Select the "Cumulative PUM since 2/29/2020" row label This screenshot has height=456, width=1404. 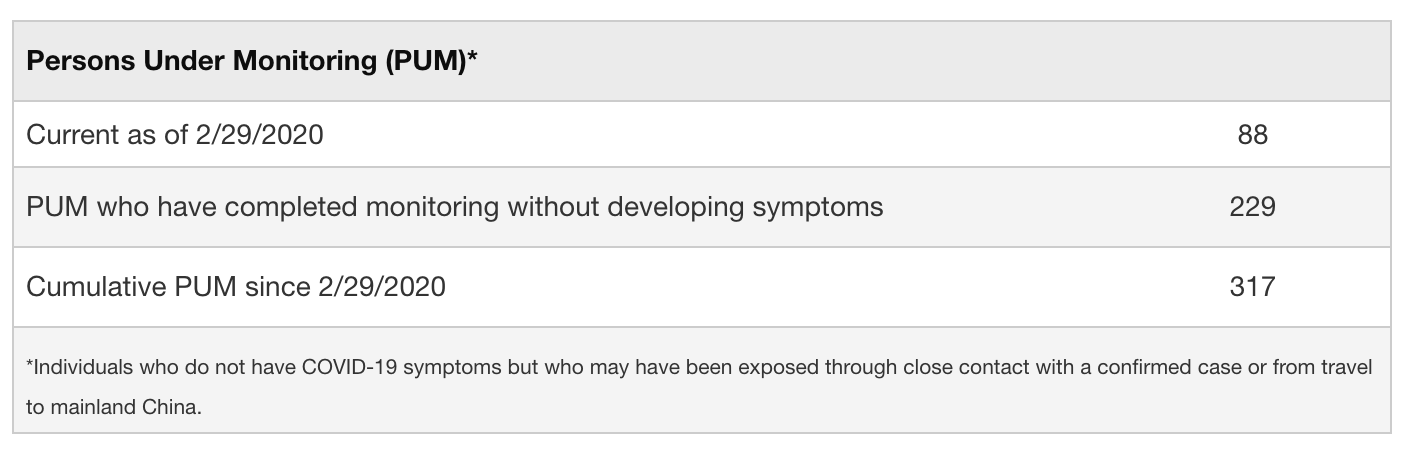click(236, 287)
